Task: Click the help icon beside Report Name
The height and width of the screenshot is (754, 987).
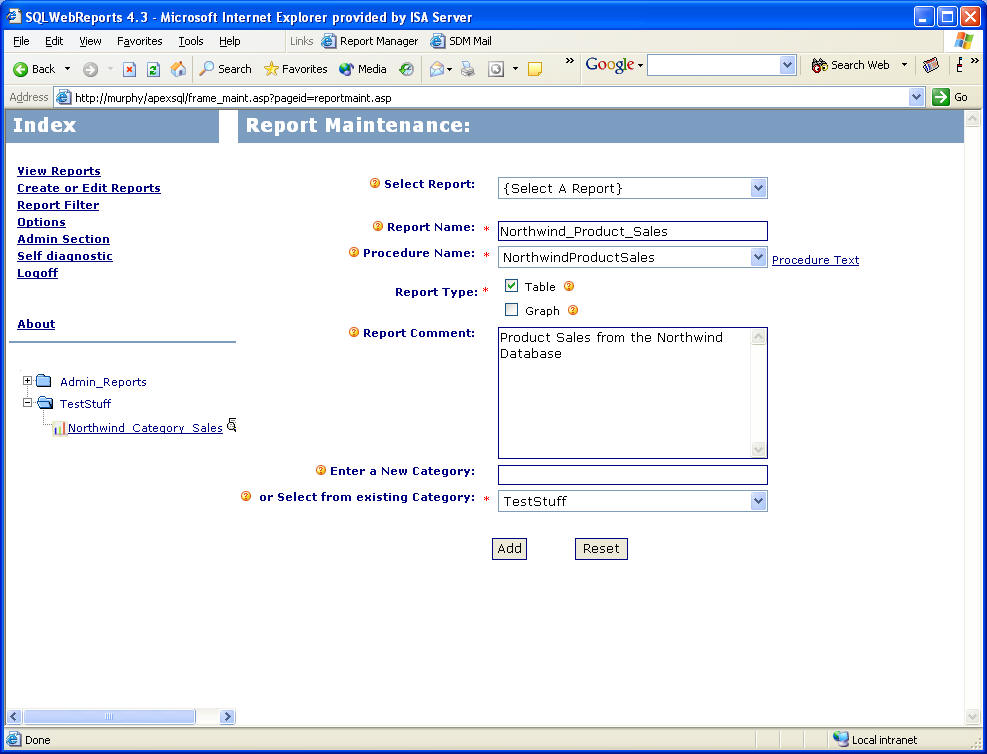Action: pos(378,226)
